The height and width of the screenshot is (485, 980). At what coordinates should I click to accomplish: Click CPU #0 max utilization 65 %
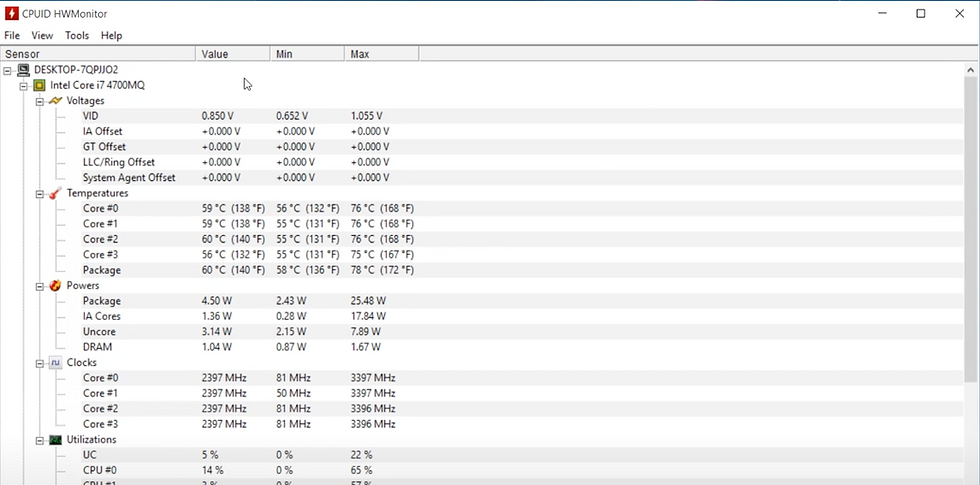(x=361, y=471)
